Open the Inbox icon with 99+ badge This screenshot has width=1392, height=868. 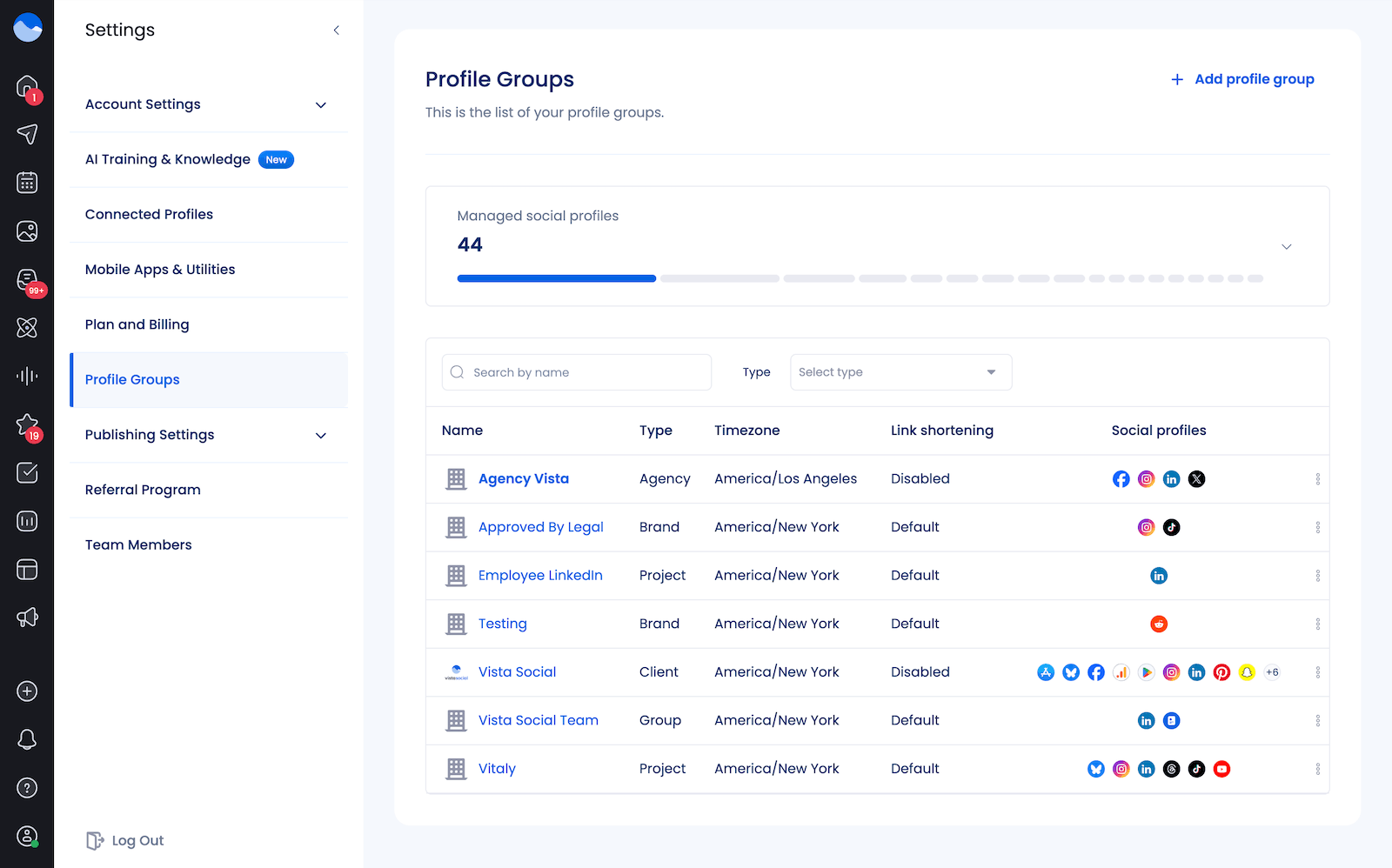pos(27,280)
